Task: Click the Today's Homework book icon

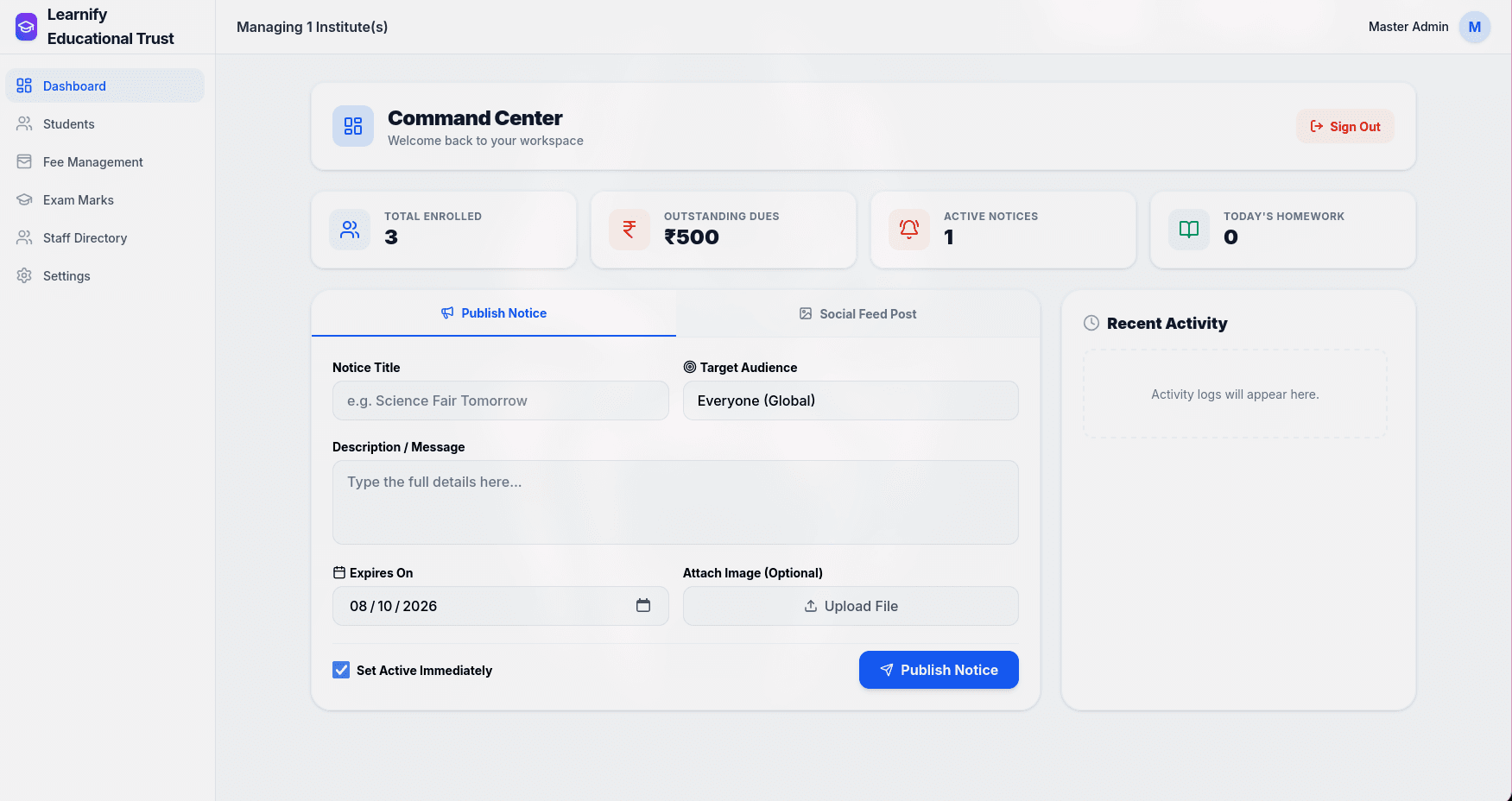Action: coord(1189,230)
